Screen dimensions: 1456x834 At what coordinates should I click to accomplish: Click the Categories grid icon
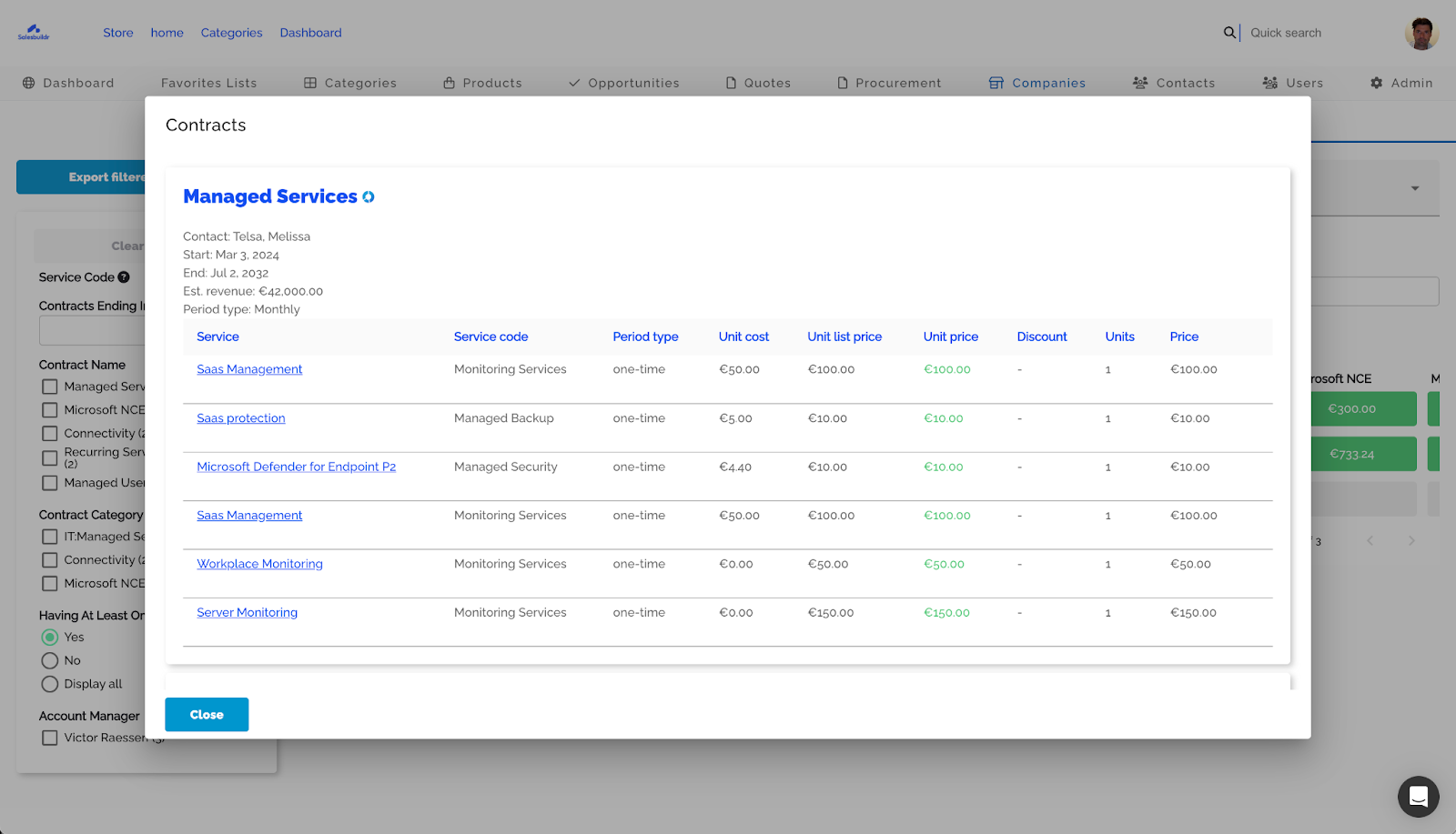tap(310, 83)
